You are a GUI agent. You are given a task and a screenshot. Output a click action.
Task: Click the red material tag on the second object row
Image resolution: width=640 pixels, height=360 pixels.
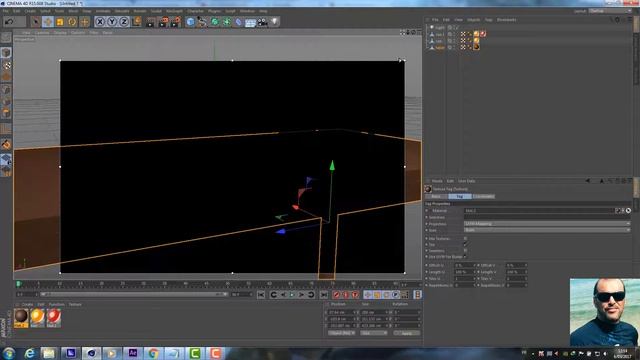[483, 34]
